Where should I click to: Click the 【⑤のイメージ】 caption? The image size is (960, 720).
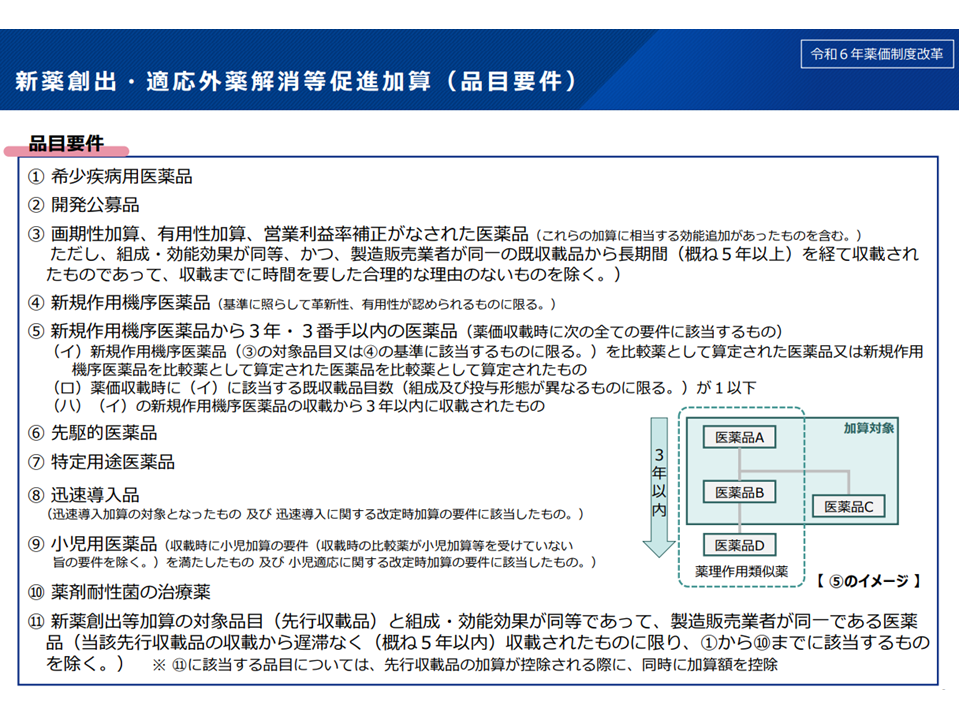point(866,580)
